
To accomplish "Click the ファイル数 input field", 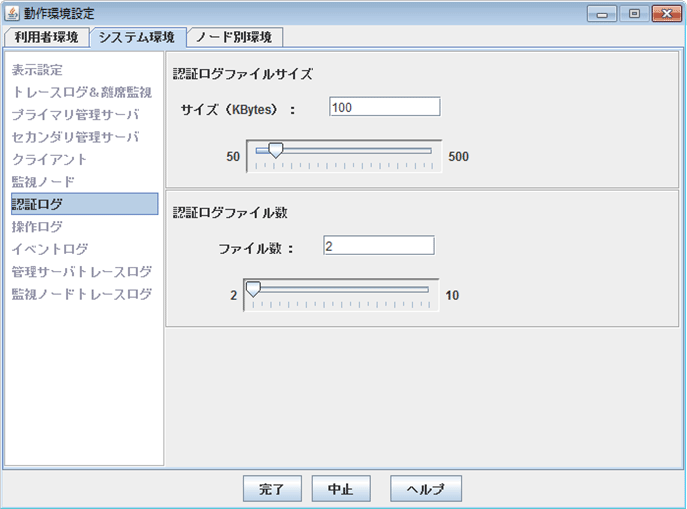I will pyautogui.click(x=378, y=246).
